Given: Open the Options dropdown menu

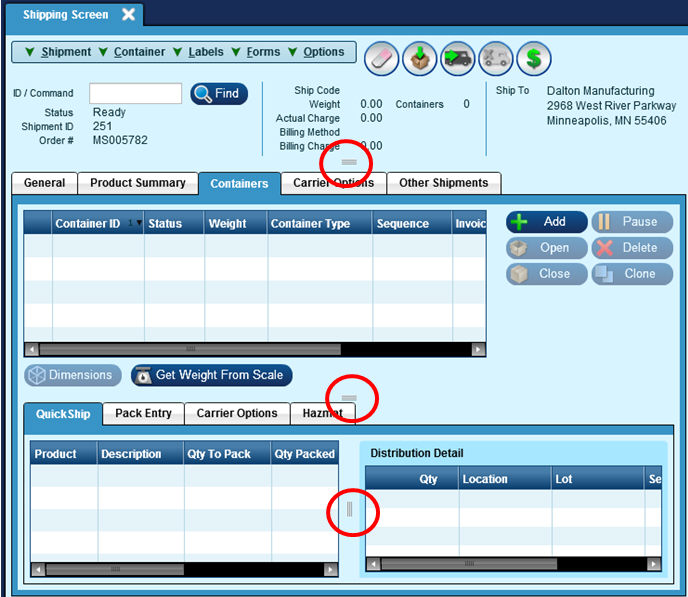Looking at the screenshot, I should (x=316, y=52).
